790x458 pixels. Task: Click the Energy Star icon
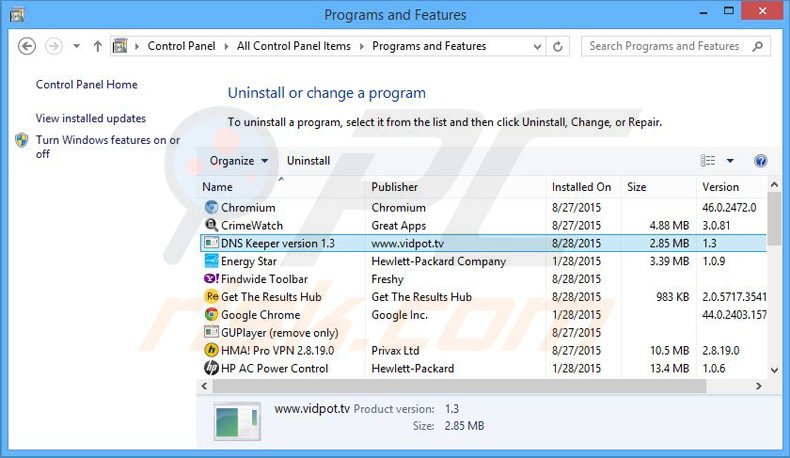click(211, 261)
